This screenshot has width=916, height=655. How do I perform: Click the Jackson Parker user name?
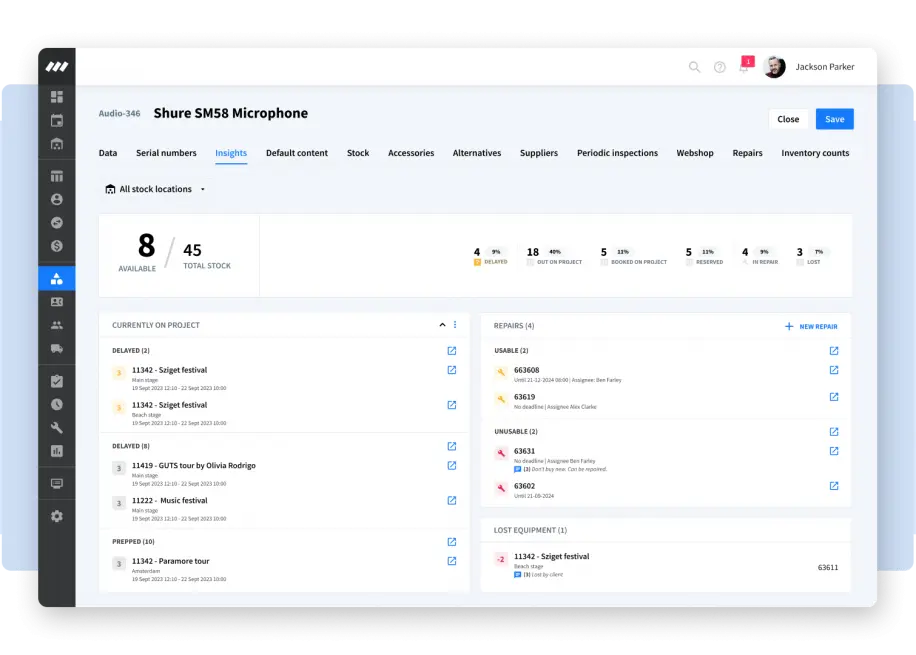[x=824, y=67]
